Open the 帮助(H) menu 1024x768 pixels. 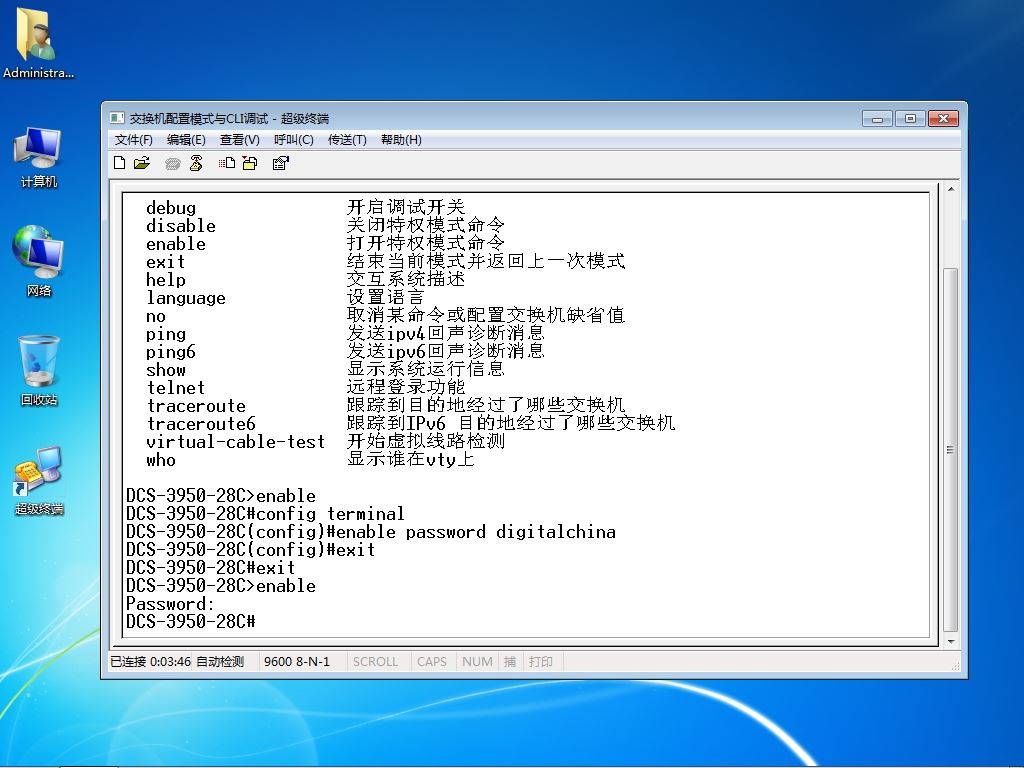(401, 140)
